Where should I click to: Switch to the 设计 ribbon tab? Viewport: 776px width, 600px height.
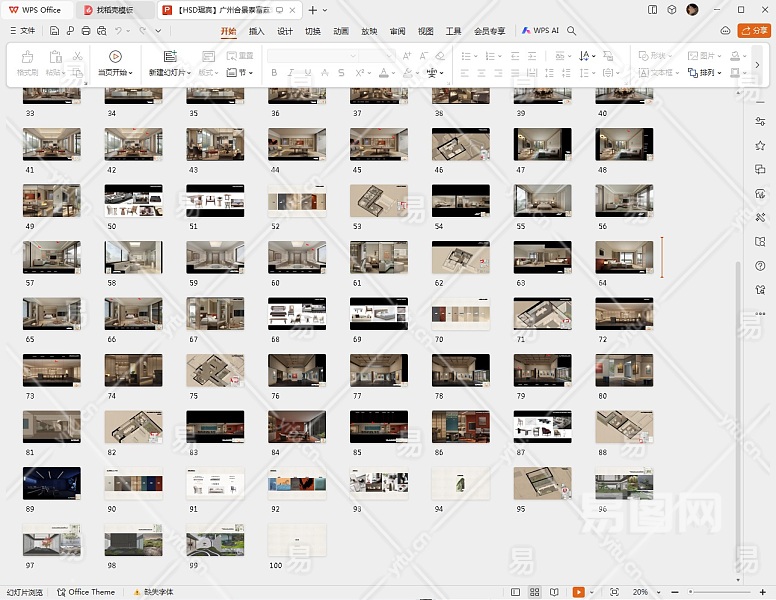tap(285, 31)
